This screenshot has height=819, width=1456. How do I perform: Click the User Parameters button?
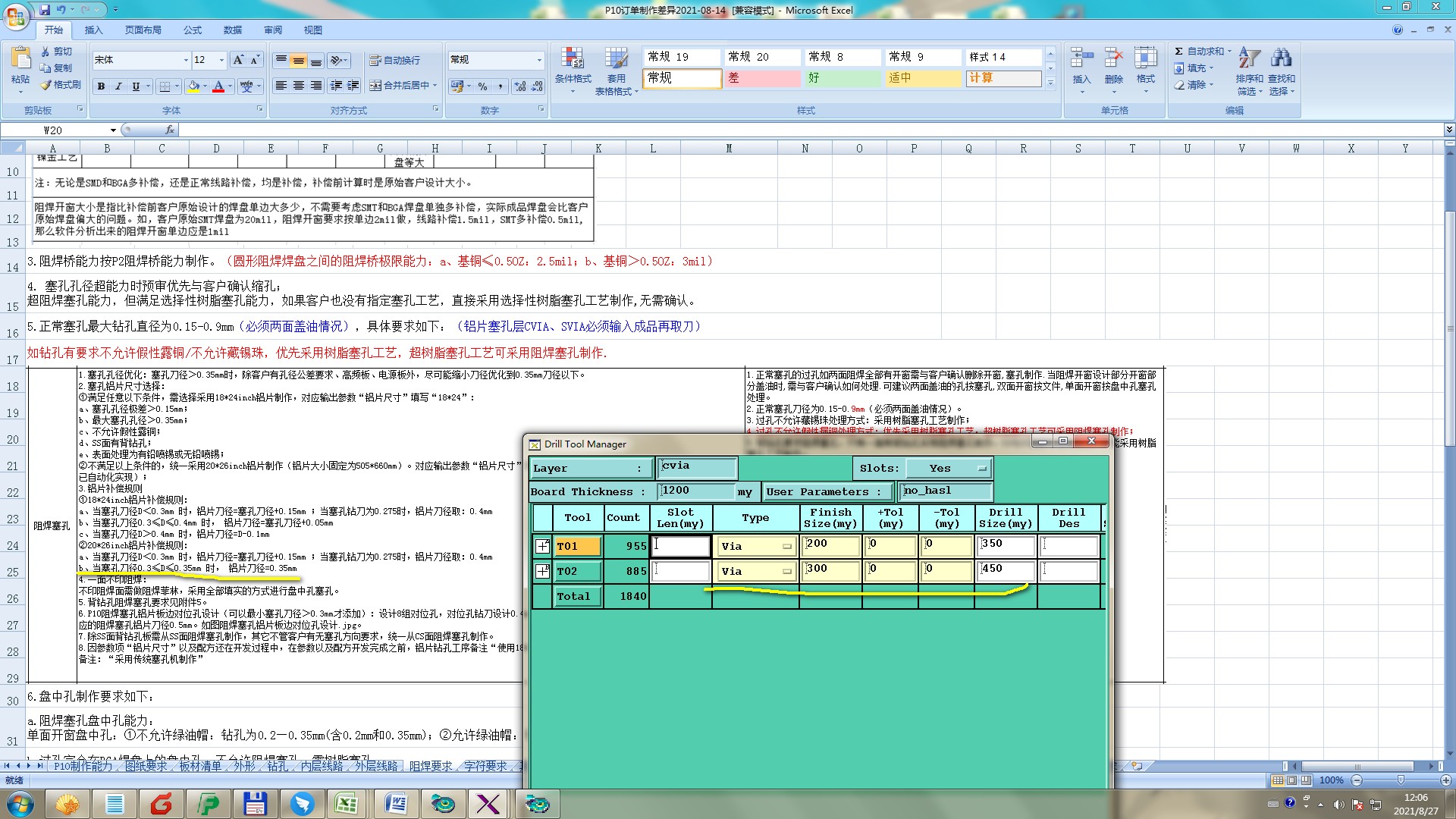pyautogui.click(x=827, y=492)
